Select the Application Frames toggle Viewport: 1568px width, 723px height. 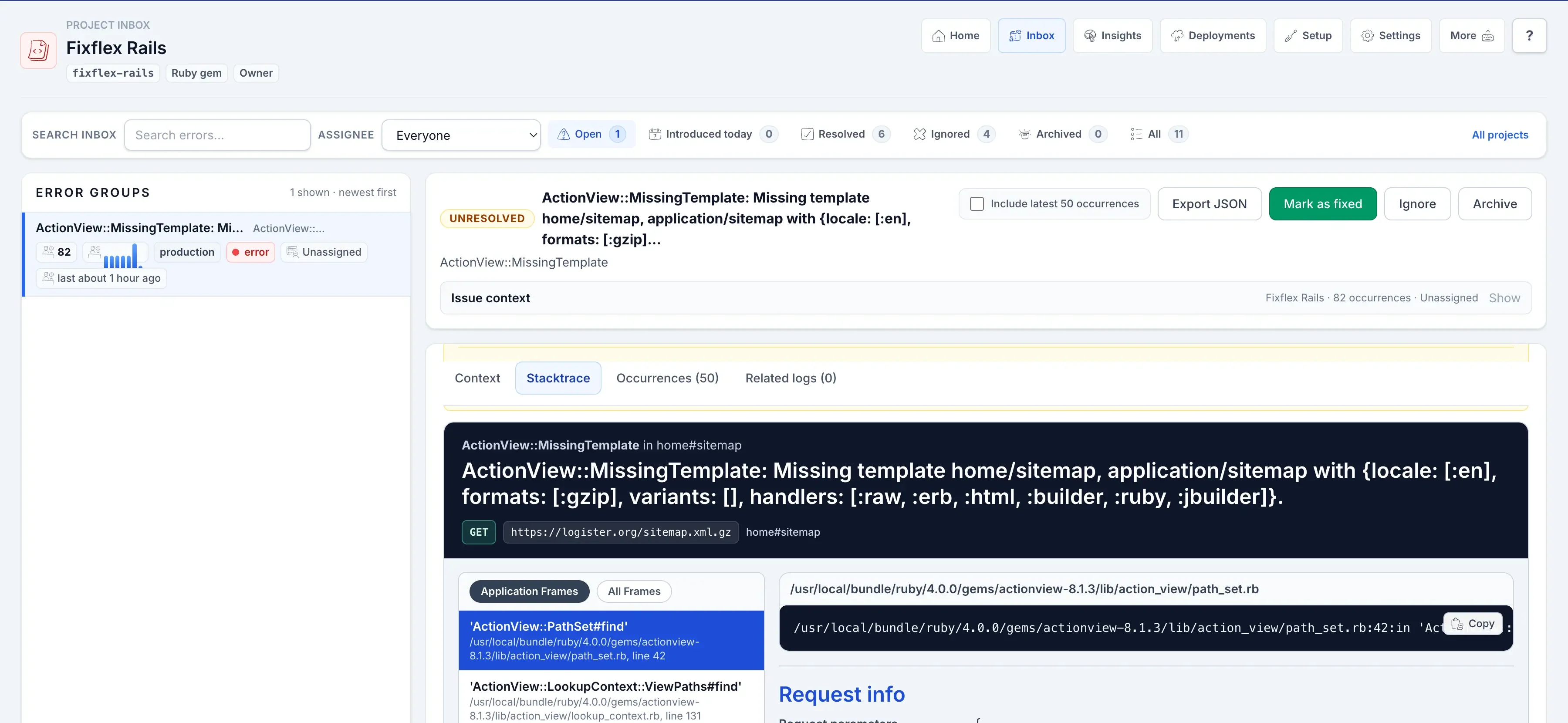(529, 591)
